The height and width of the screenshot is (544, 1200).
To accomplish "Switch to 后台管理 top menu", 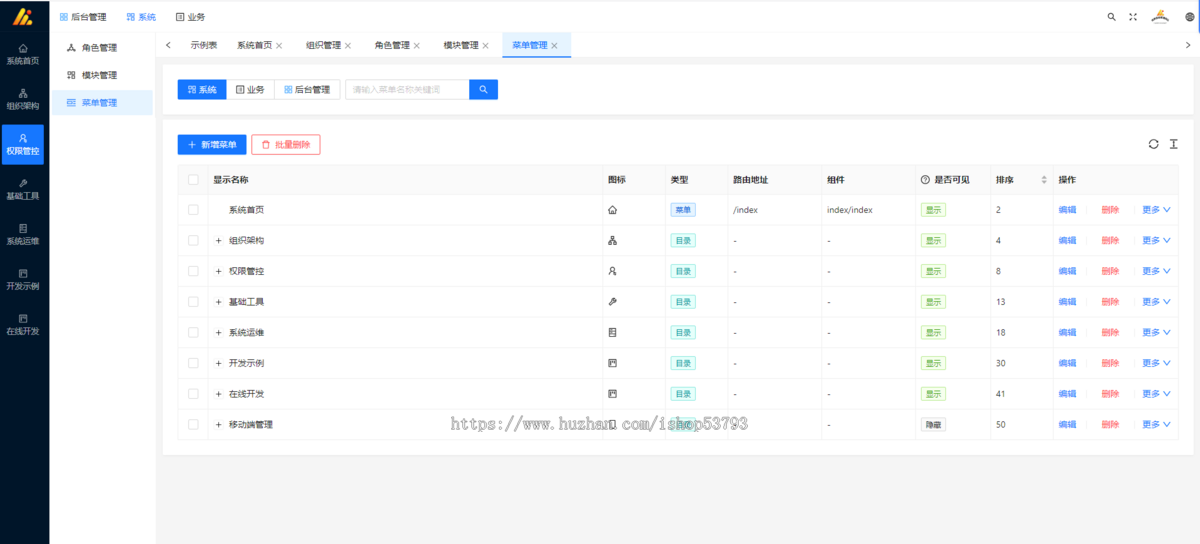I will coord(83,17).
